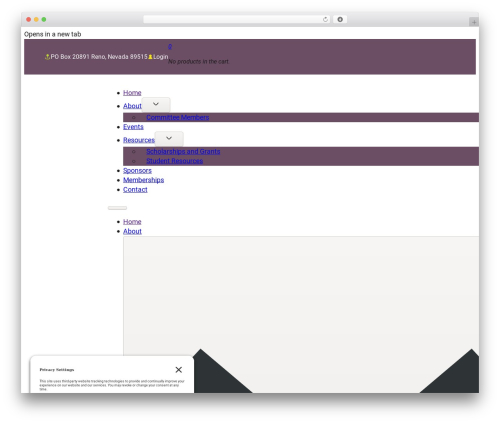Open a new tab with the plus button

pos(474,22)
